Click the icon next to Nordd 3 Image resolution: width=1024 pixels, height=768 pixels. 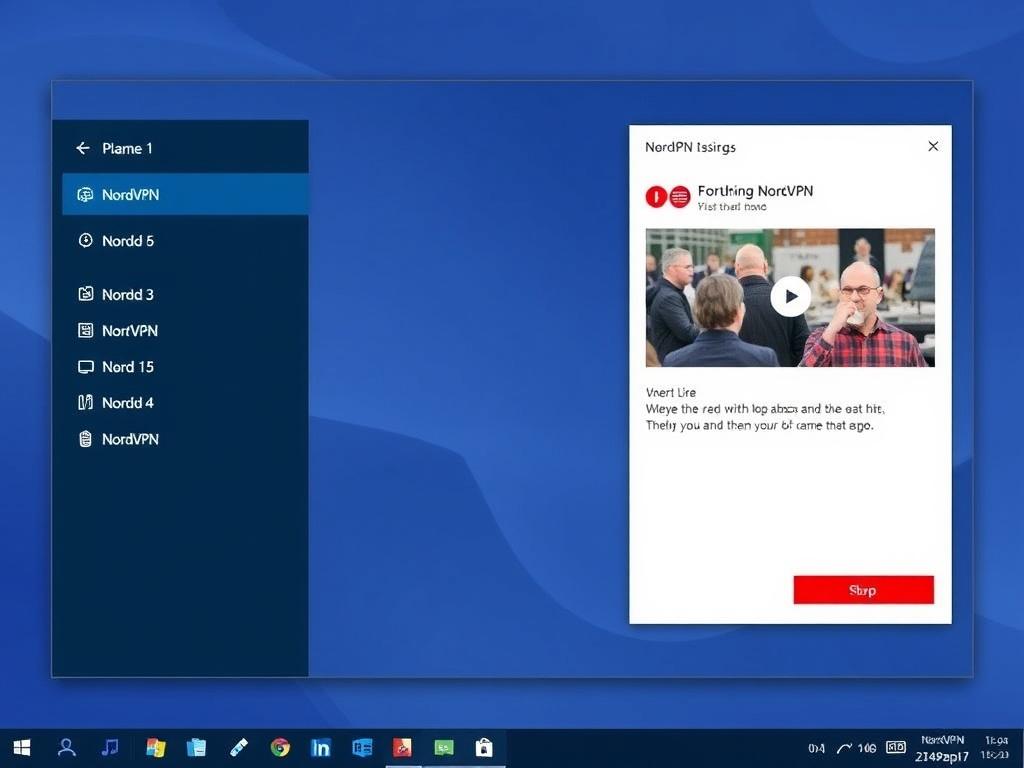(86, 294)
